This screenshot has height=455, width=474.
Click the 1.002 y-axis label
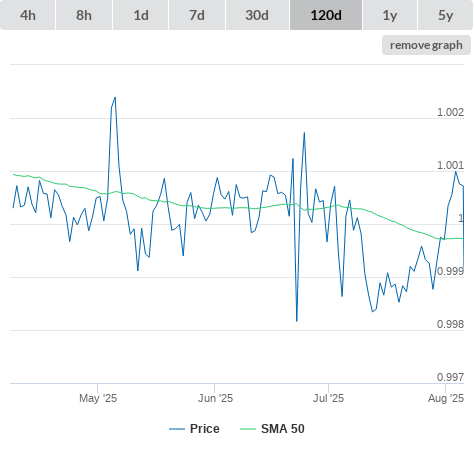(450, 112)
